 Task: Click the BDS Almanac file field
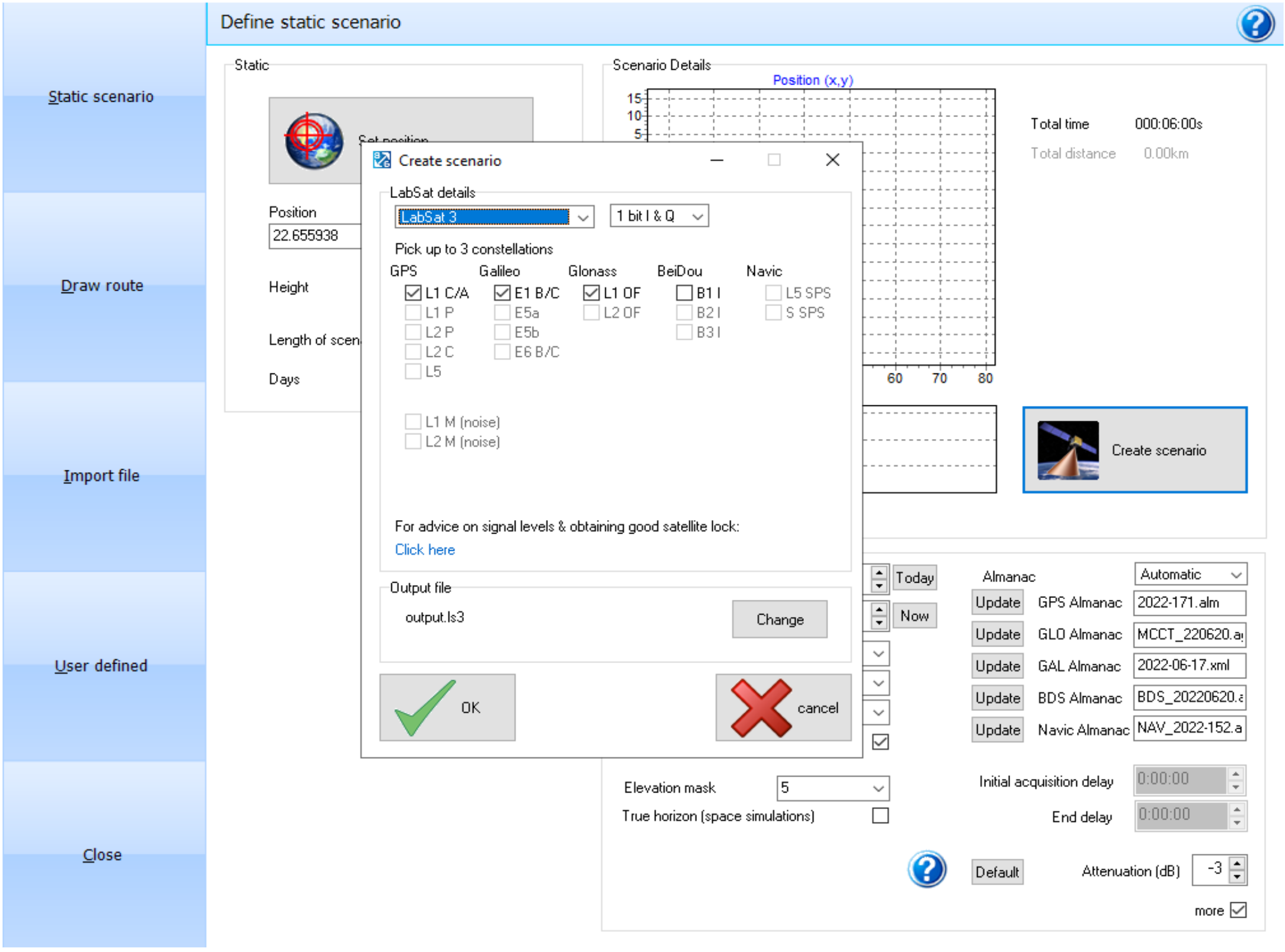coord(1189,697)
